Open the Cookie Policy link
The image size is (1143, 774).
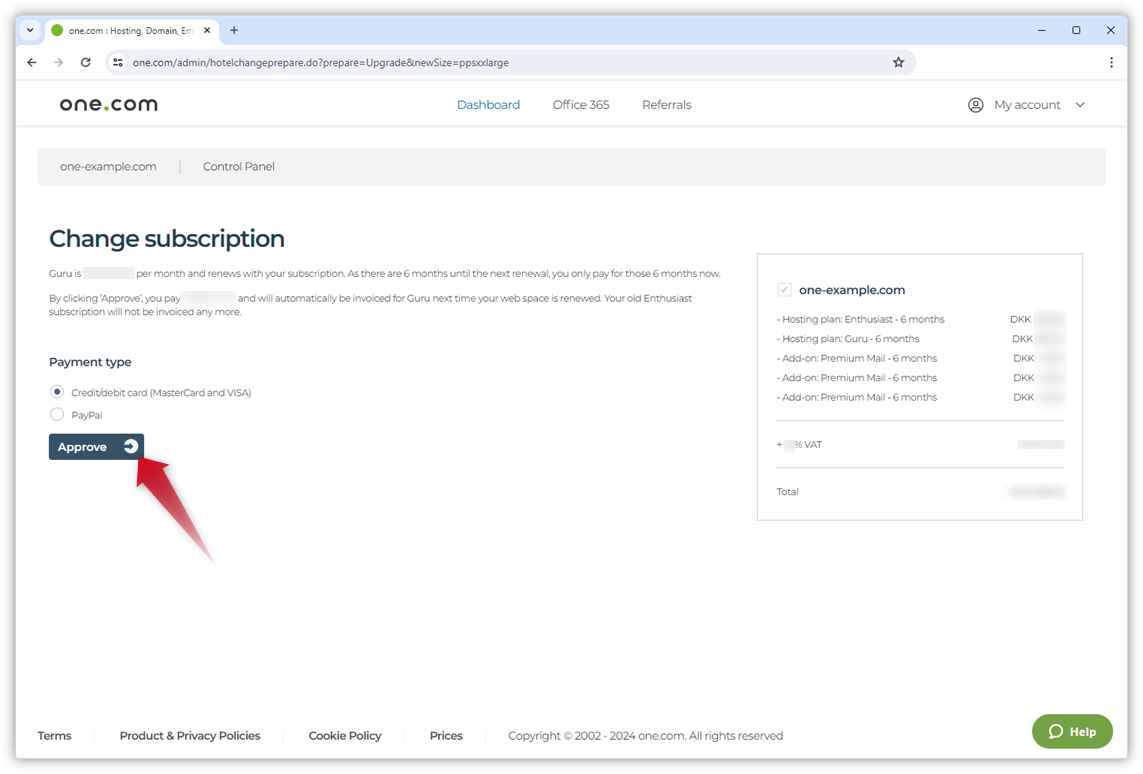click(345, 736)
